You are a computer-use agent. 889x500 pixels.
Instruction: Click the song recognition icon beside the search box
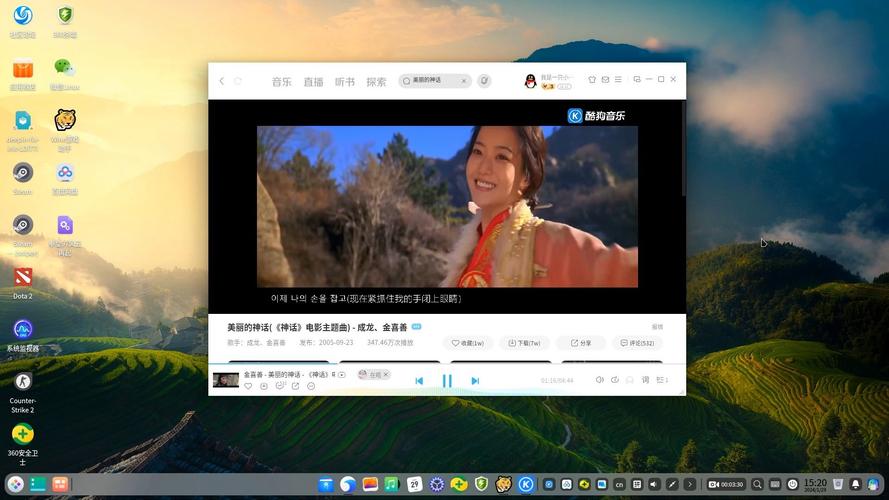pos(484,80)
